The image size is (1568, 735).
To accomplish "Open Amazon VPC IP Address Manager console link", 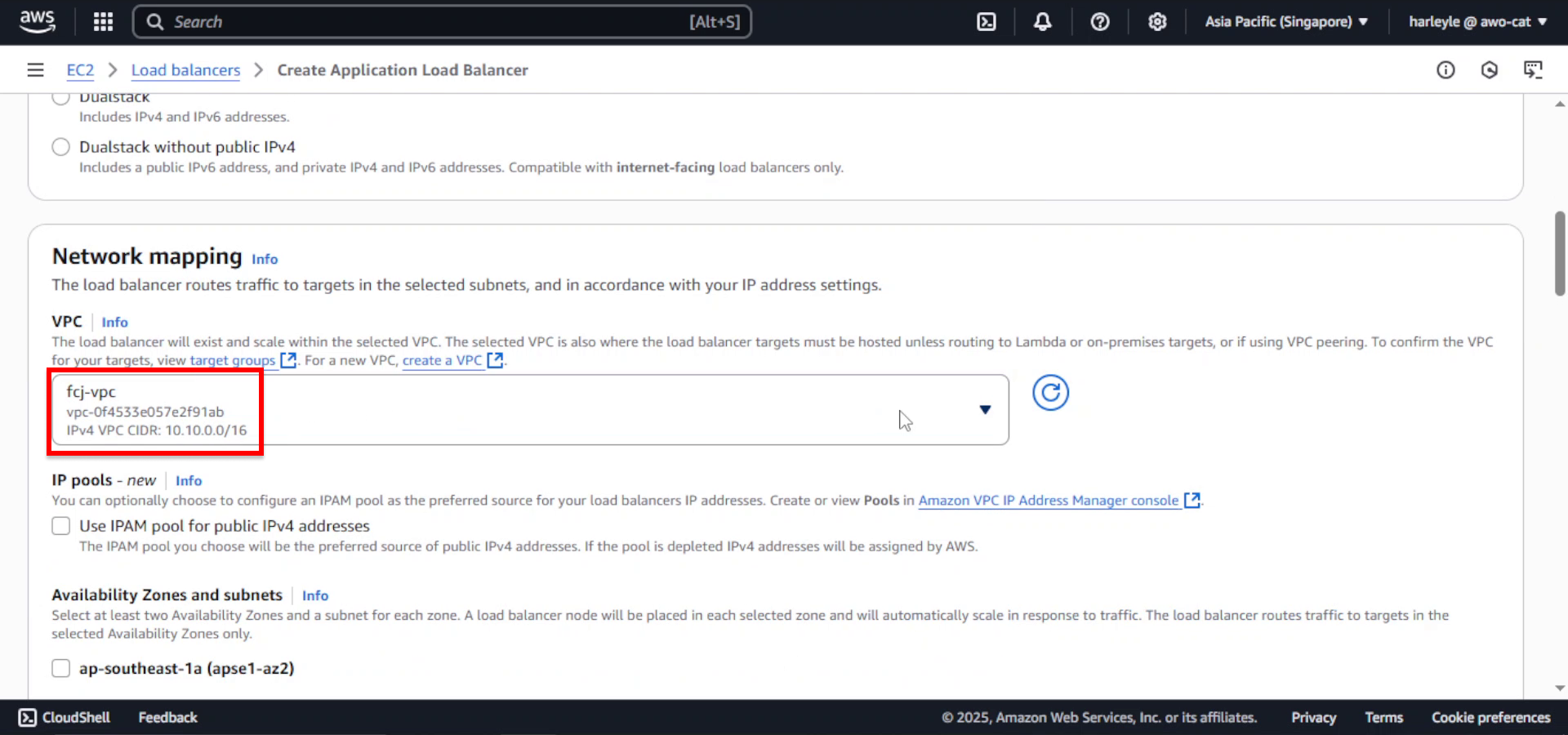I will coord(1049,500).
